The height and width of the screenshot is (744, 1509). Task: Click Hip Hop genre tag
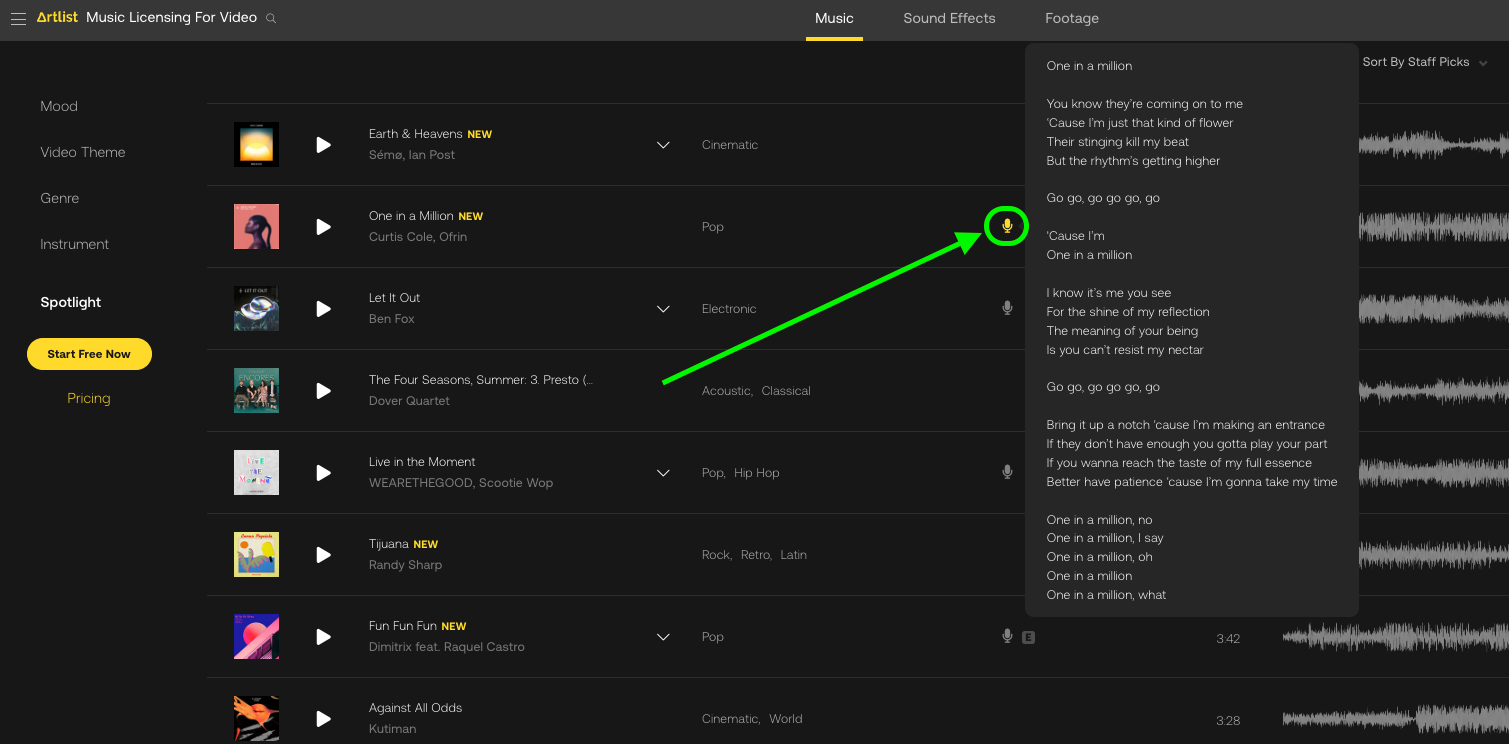point(757,473)
